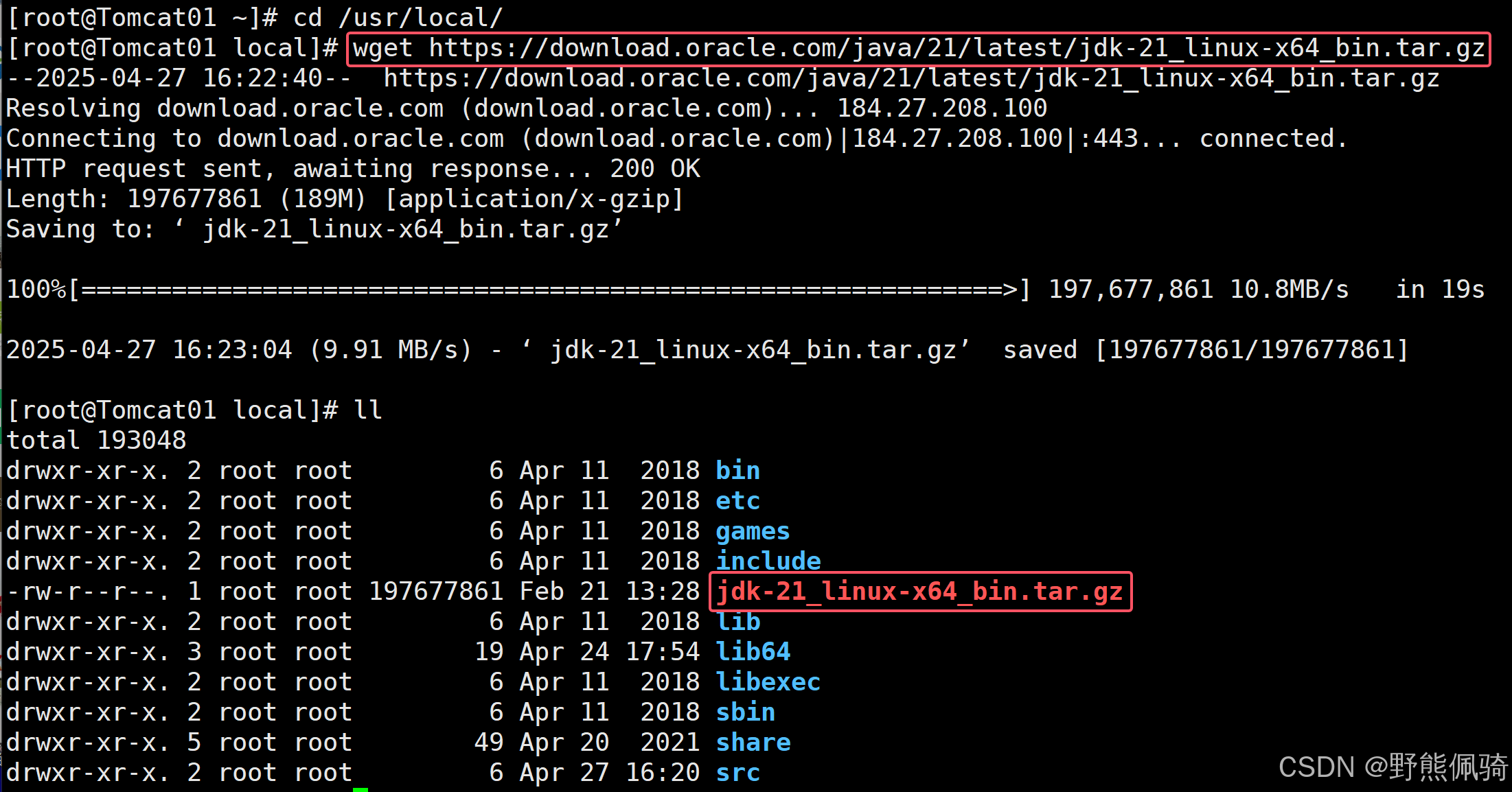Viewport: 1512px width, 792px height.
Task: Click the src directory name
Action: point(737,773)
